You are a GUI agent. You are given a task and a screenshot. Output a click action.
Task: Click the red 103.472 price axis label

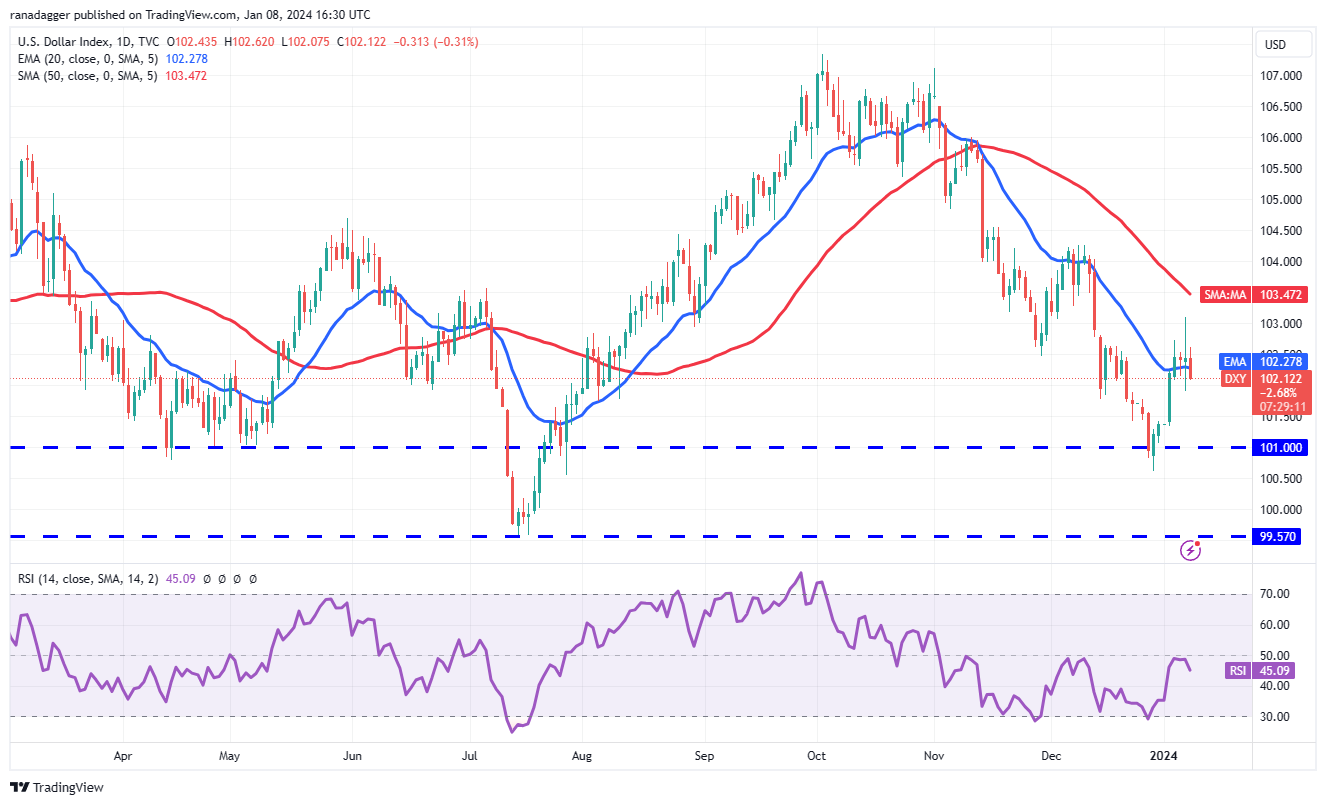click(x=1280, y=293)
